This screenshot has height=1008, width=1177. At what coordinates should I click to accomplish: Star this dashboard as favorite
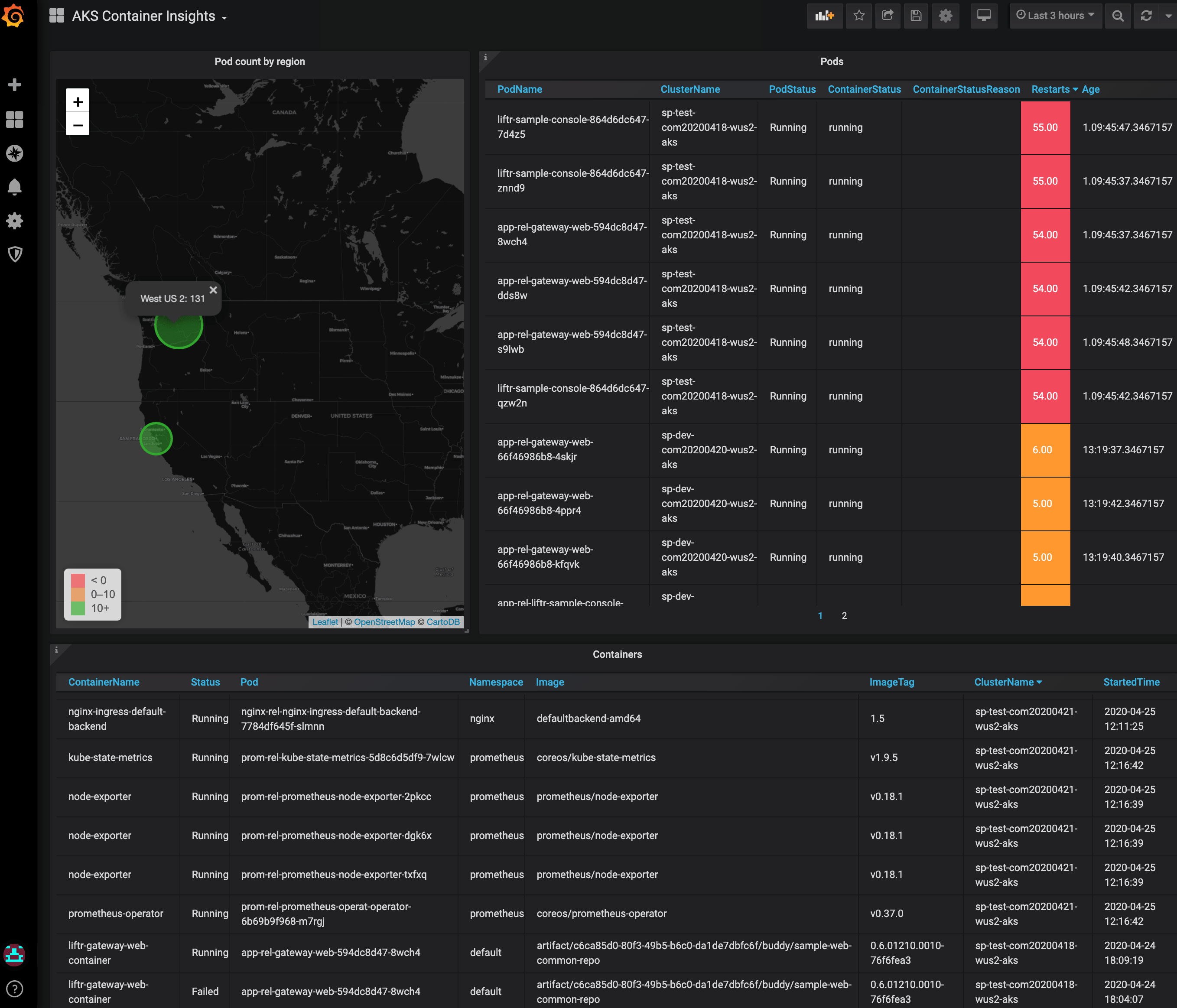859,16
